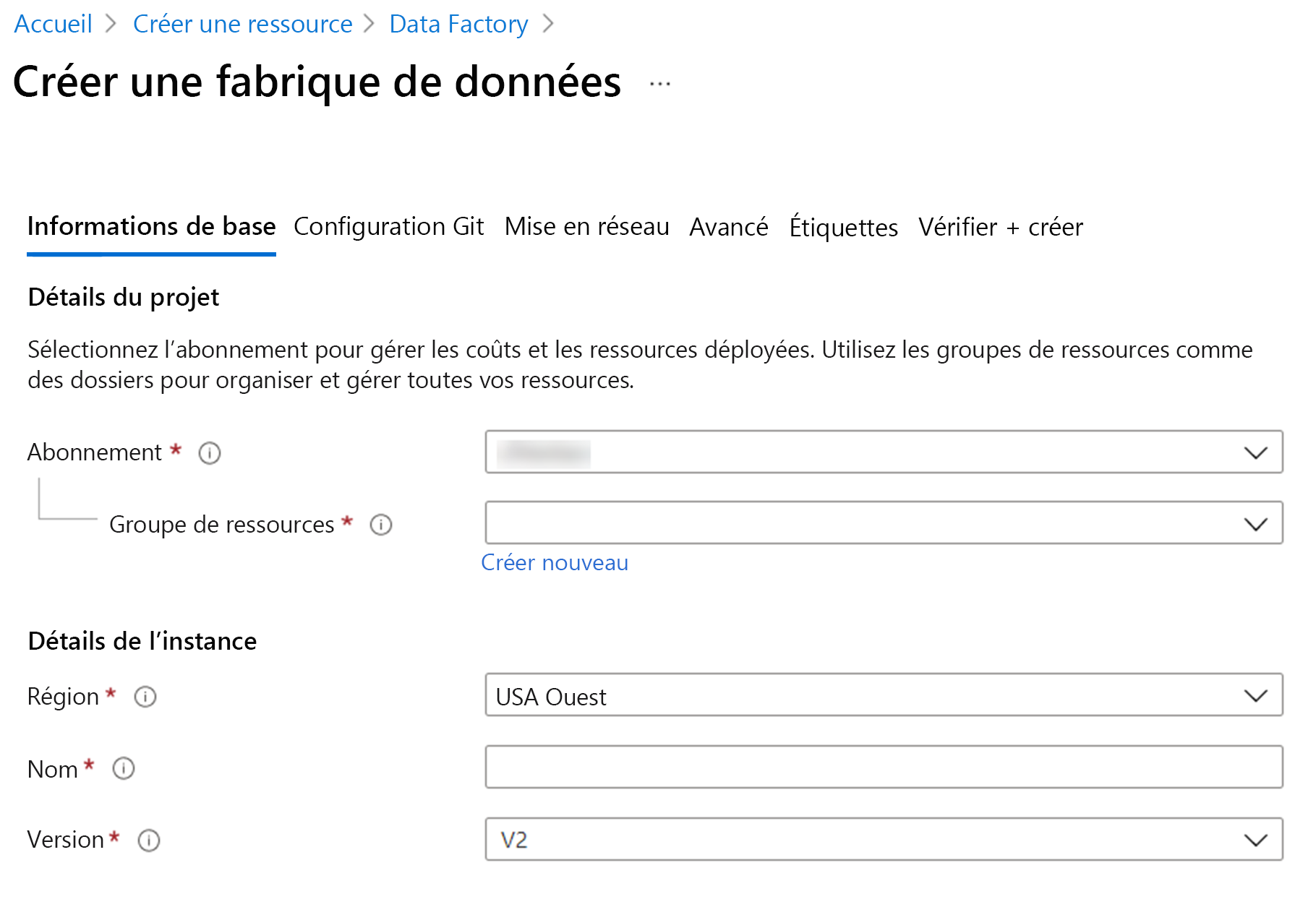Open the Vérifier + créer tab
Viewport: 1316px width, 907px height.
1001,227
